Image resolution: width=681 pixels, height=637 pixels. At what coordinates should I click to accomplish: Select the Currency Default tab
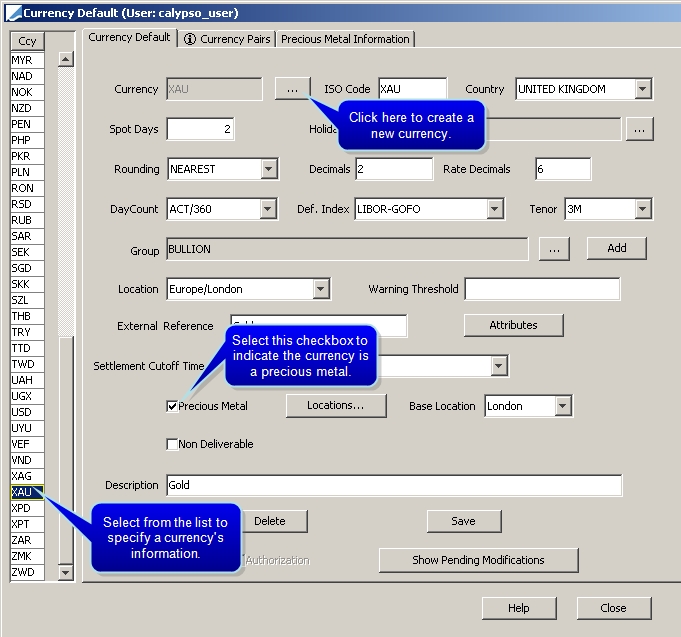(x=129, y=37)
